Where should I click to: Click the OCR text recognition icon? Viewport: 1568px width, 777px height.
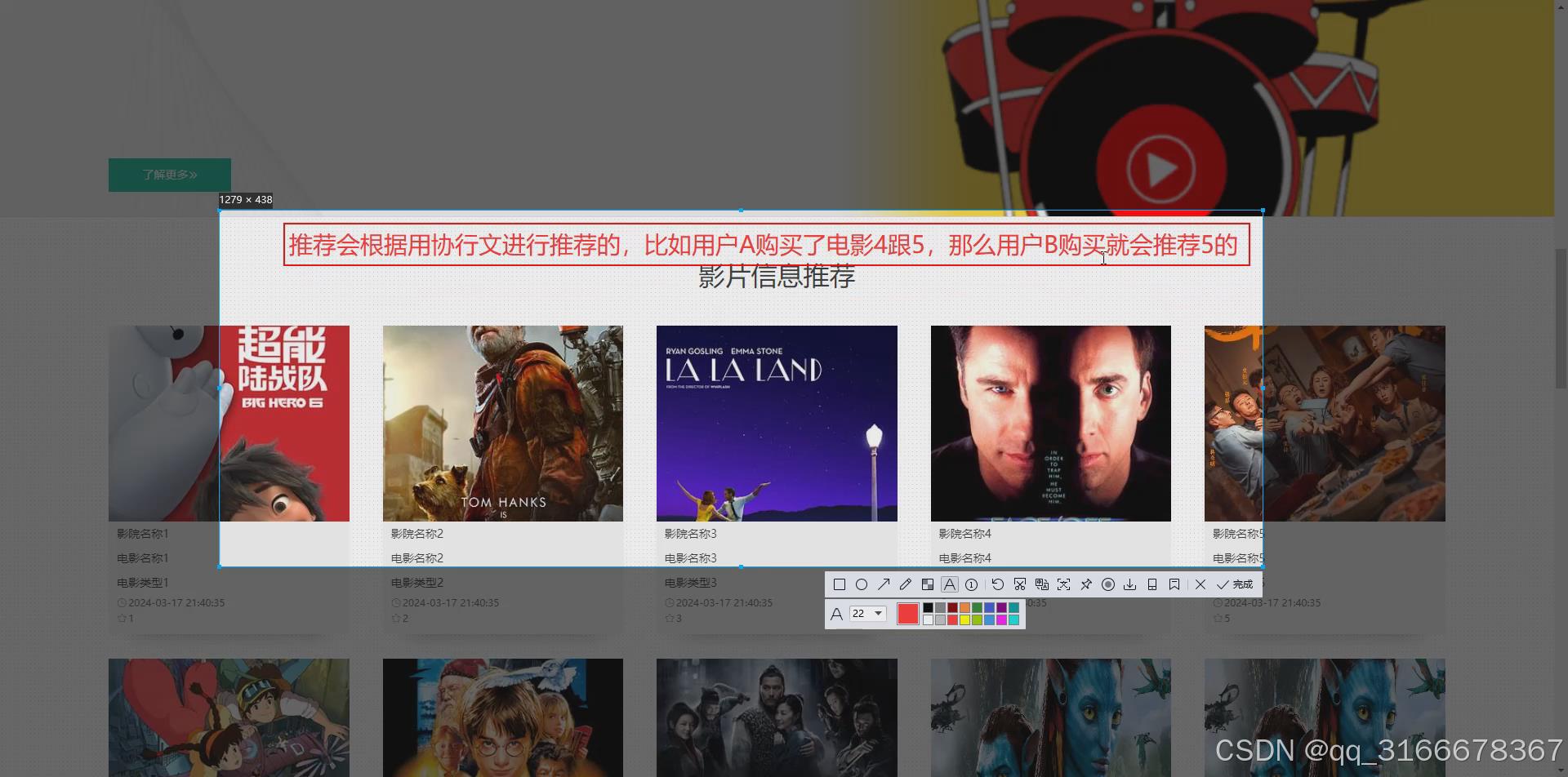point(1063,584)
